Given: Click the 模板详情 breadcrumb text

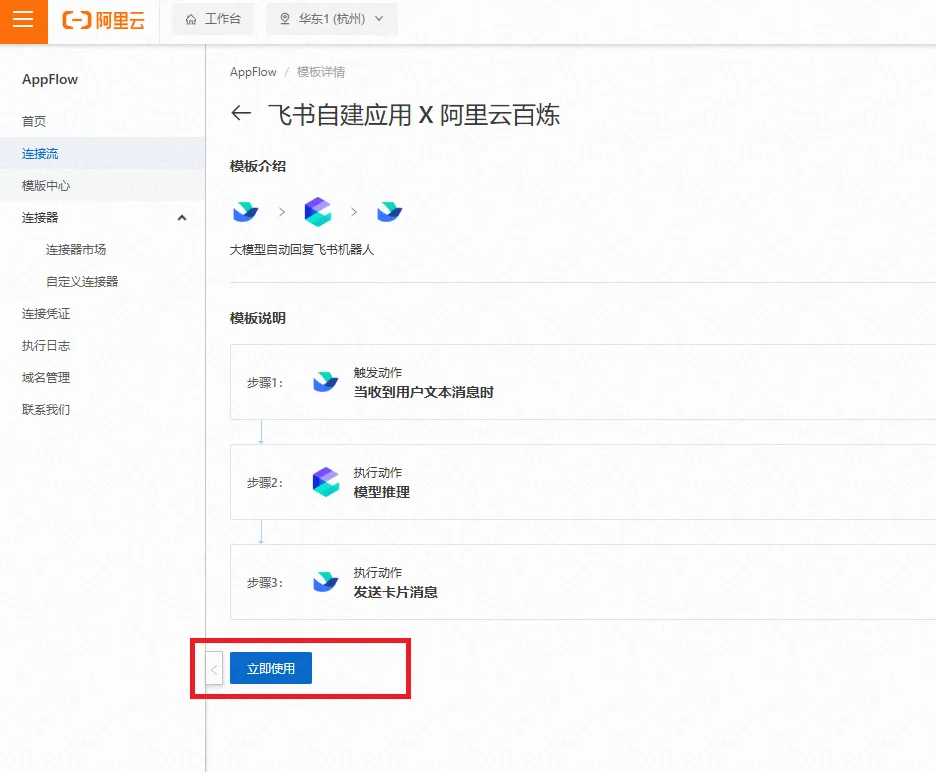Looking at the screenshot, I should (x=321, y=72).
